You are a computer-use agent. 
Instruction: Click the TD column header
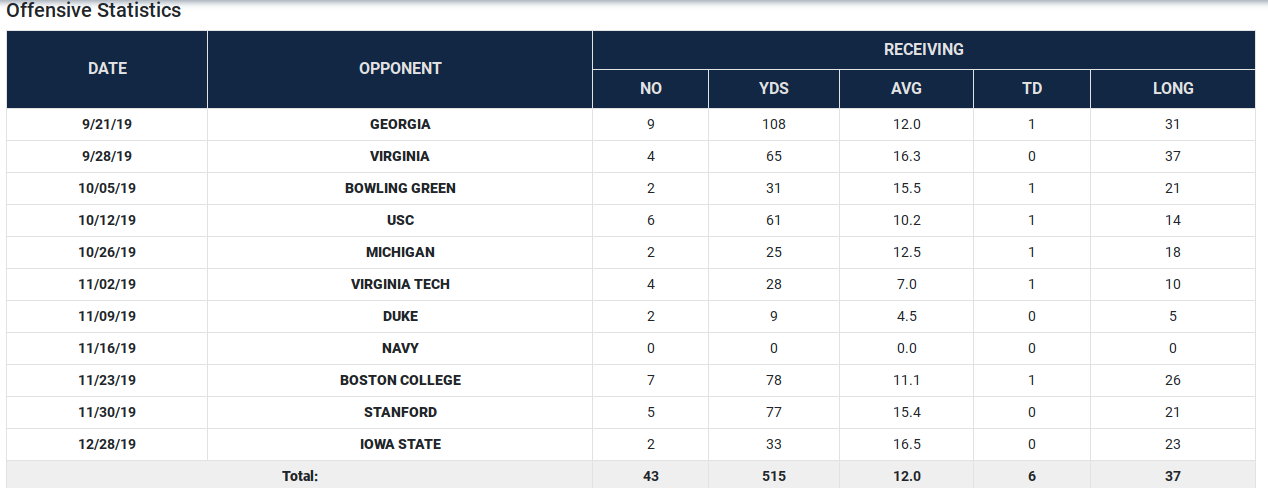1032,88
